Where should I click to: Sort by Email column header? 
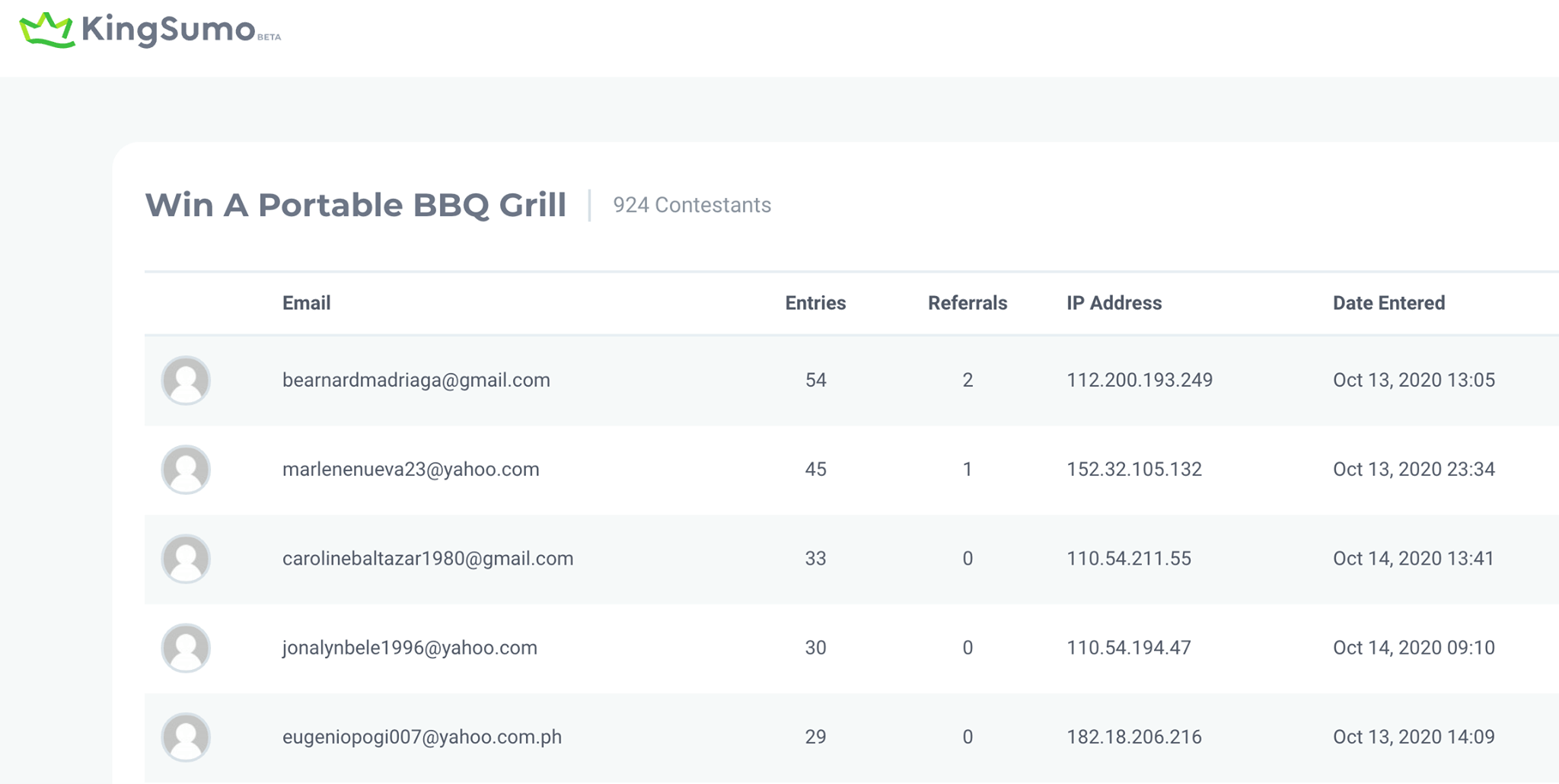[x=306, y=303]
